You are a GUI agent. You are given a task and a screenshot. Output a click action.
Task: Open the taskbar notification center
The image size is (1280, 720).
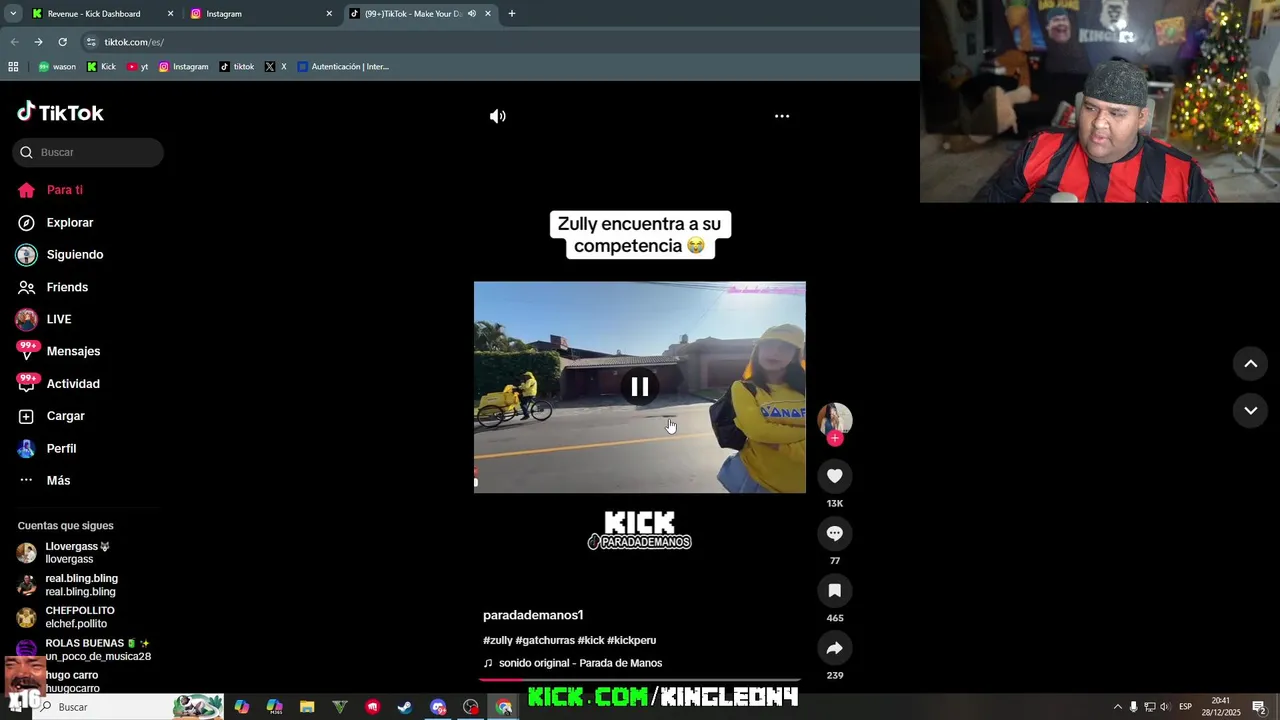pos(1259,707)
